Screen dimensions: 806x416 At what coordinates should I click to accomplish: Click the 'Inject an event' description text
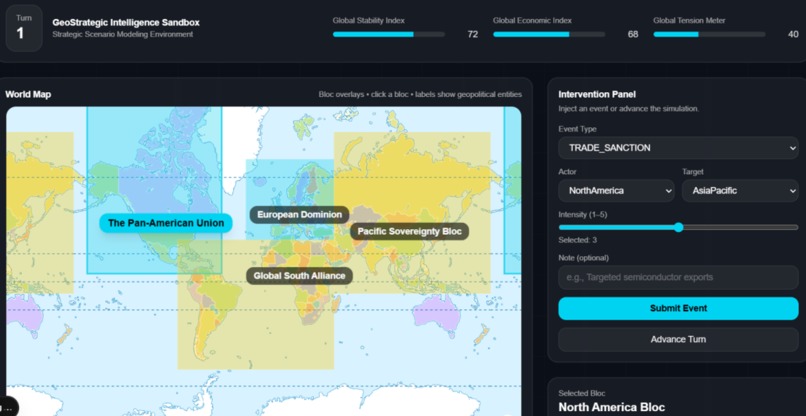click(x=628, y=109)
